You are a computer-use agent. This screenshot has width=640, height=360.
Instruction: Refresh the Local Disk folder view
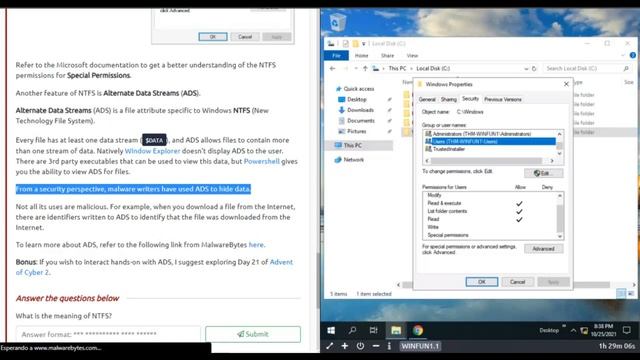click(x=534, y=69)
